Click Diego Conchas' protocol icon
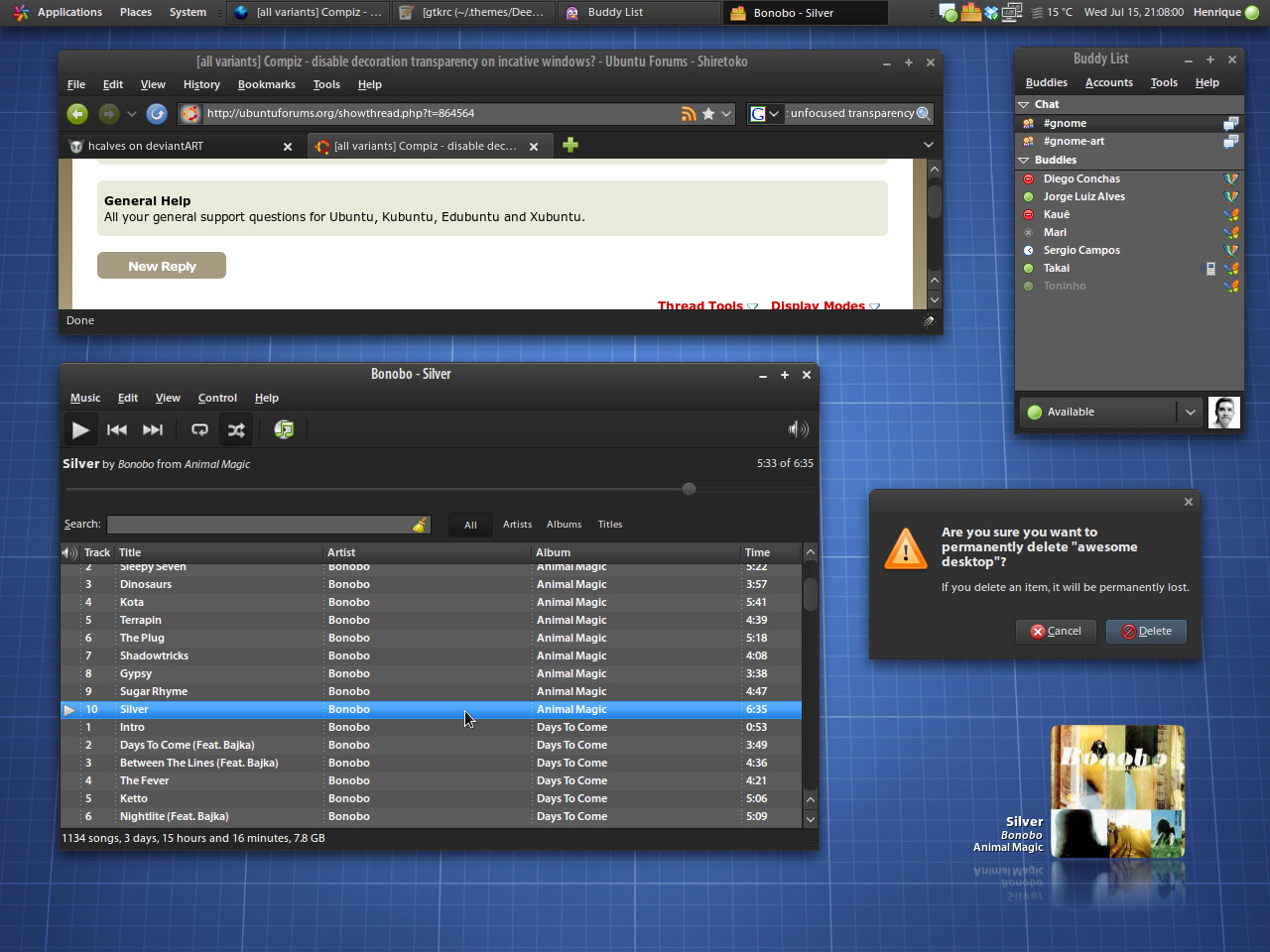Image resolution: width=1270 pixels, height=952 pixels. pyautogui.click(x=1231, y=179)
